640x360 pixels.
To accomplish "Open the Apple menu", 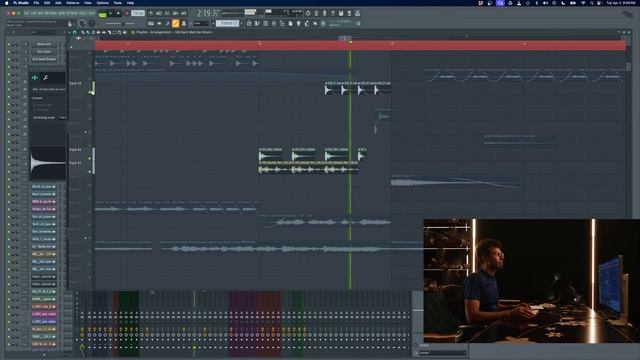I will [7, 3].
